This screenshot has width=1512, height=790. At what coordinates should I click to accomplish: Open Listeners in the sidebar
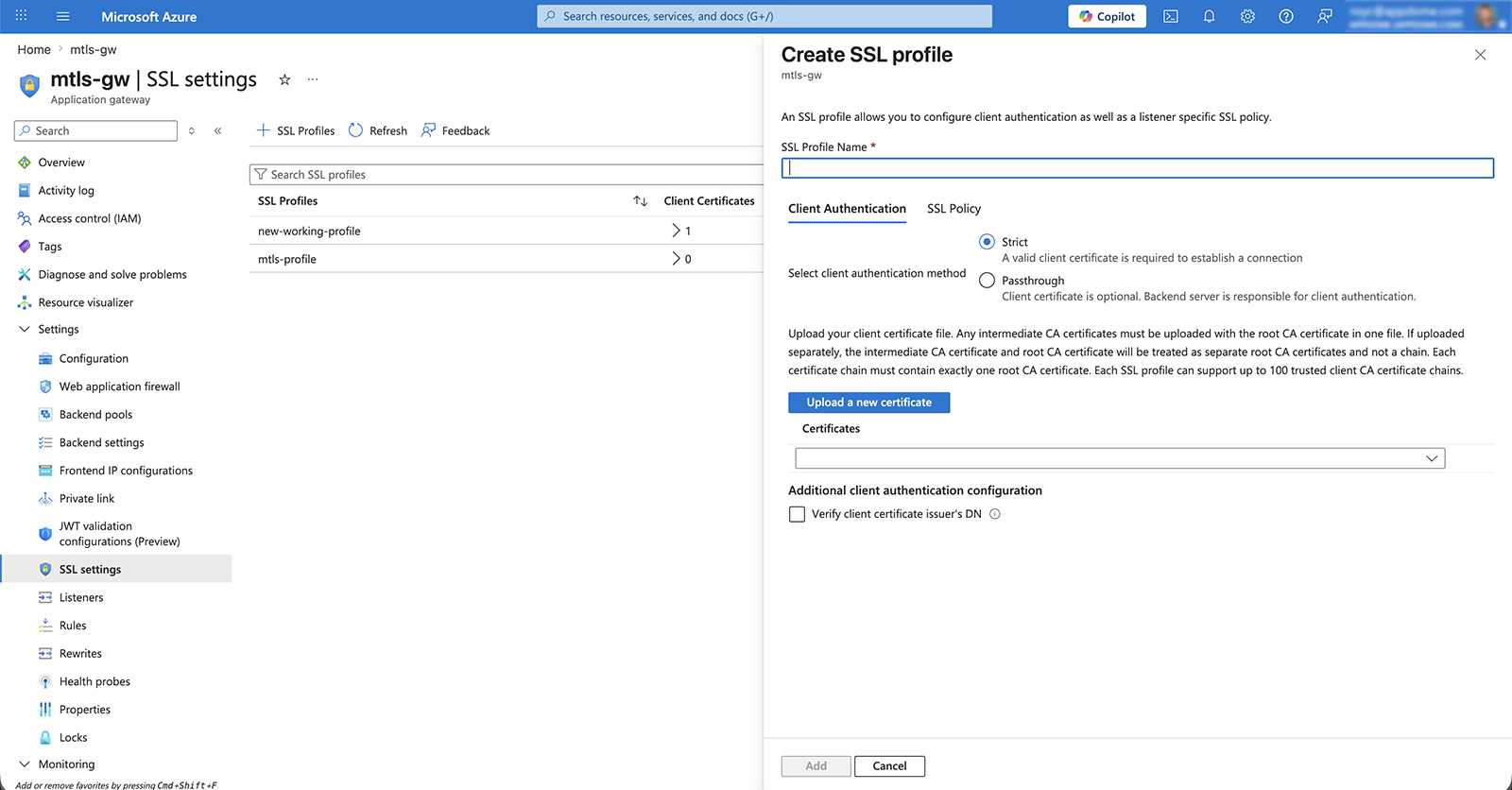pyautogui.click(x=81, y=598)
